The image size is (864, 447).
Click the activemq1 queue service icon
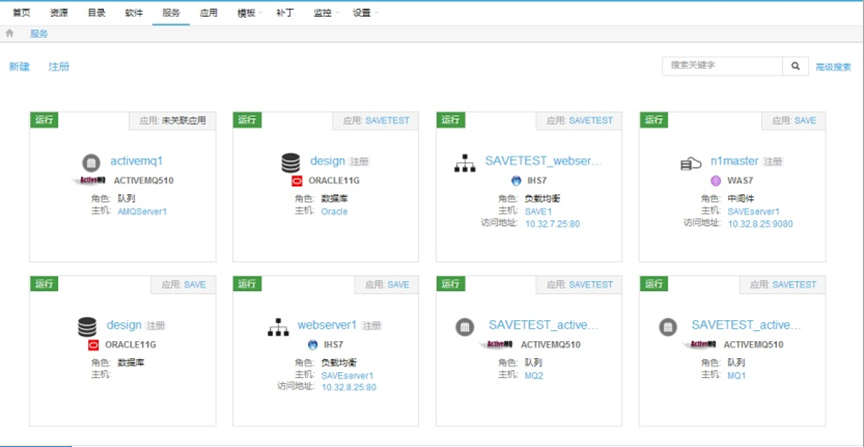pos(91,161)
